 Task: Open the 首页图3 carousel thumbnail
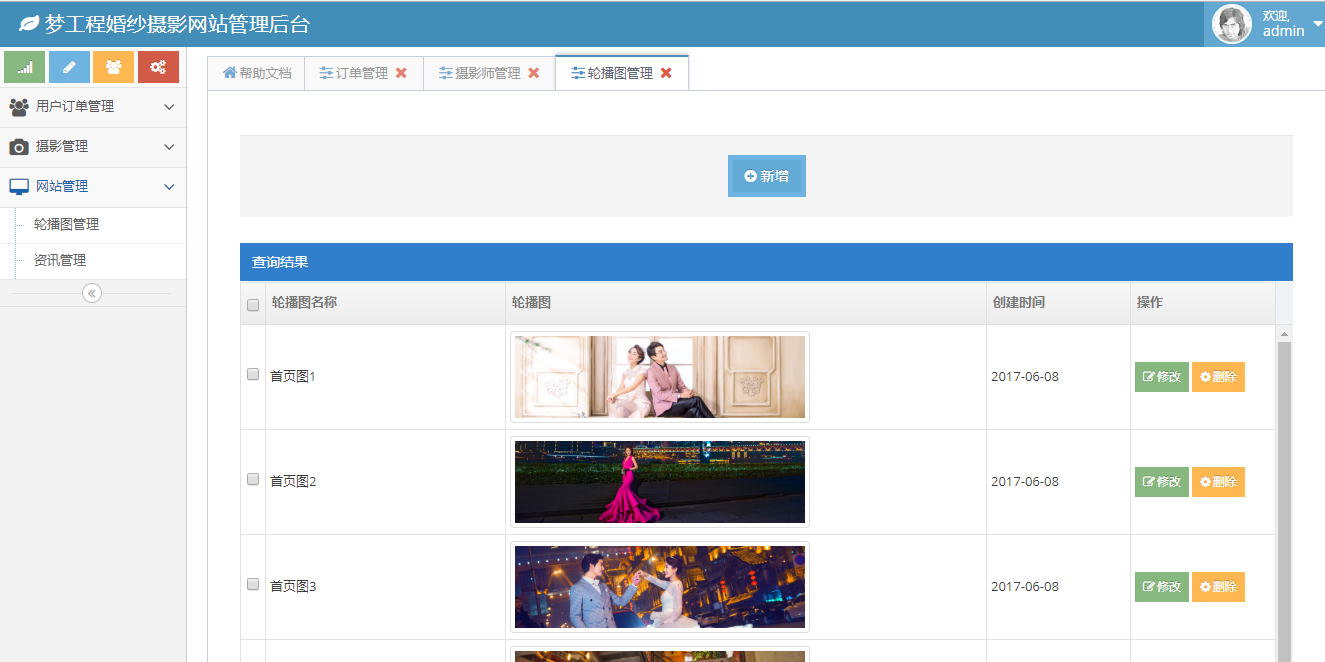pyautogui.click(x=660, y=587)
